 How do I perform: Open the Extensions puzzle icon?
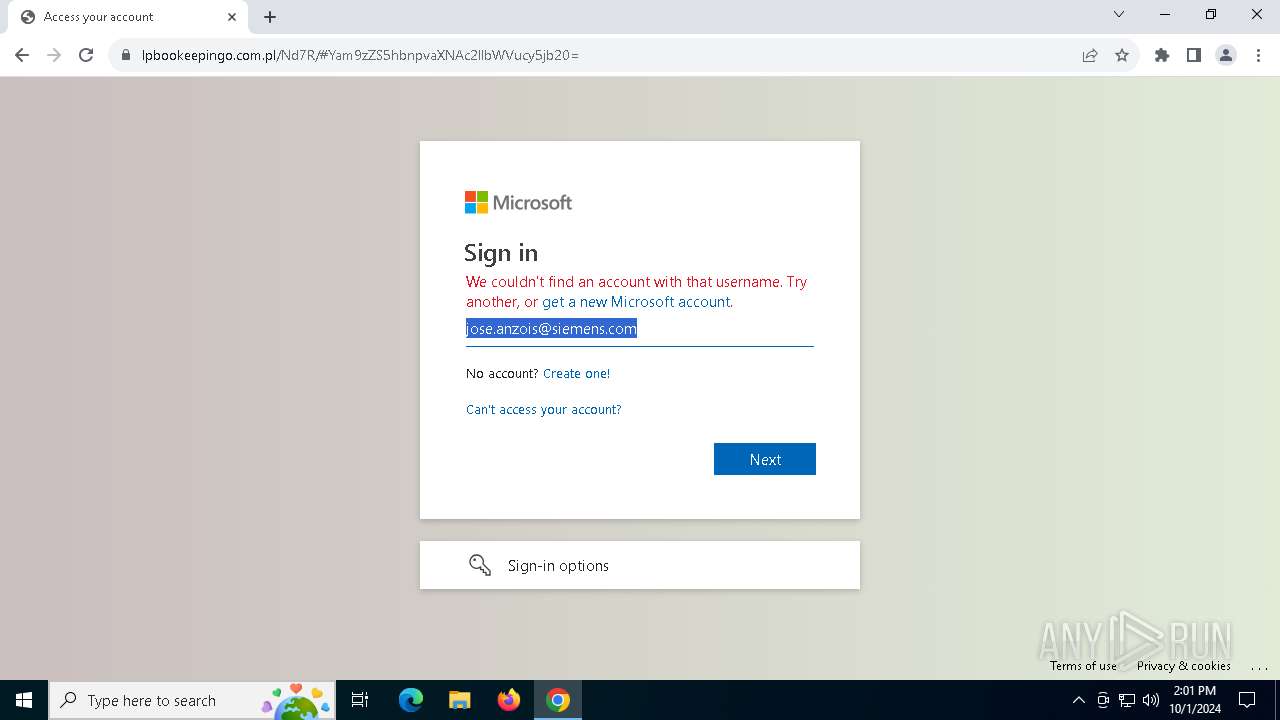1161,55
